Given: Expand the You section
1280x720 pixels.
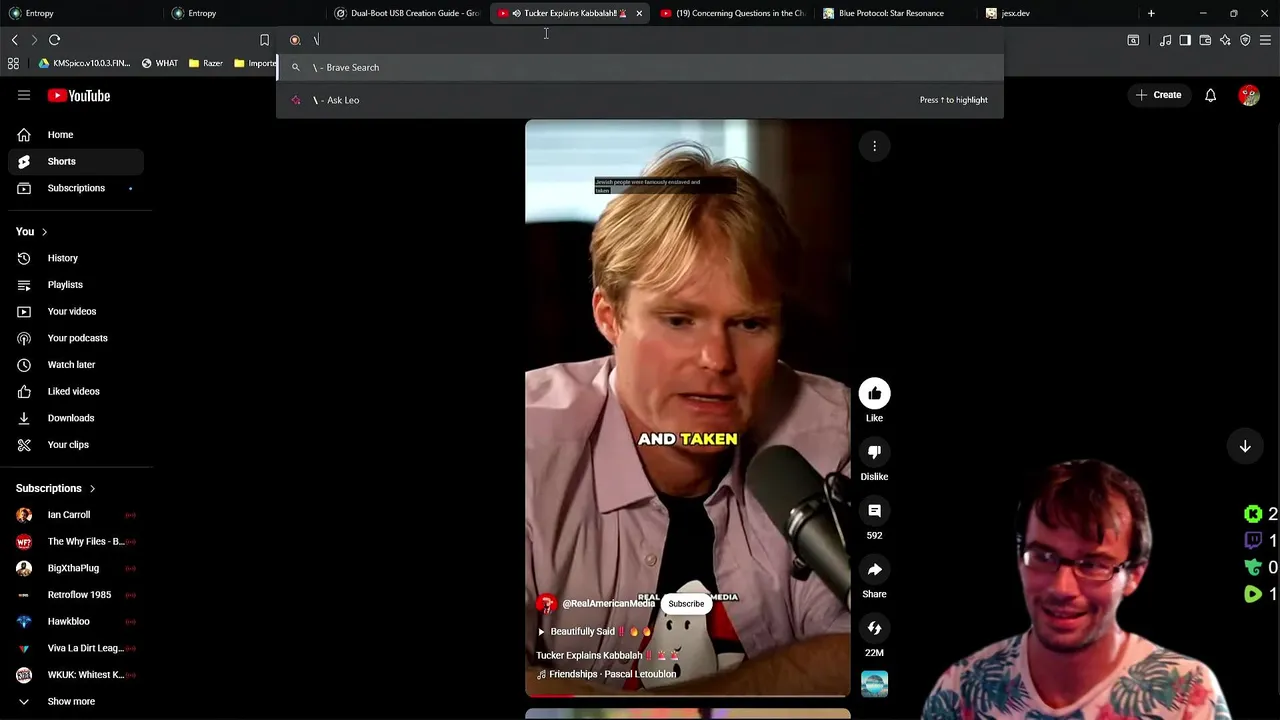Looking at the screenshot, I should (x=32, y=232).
